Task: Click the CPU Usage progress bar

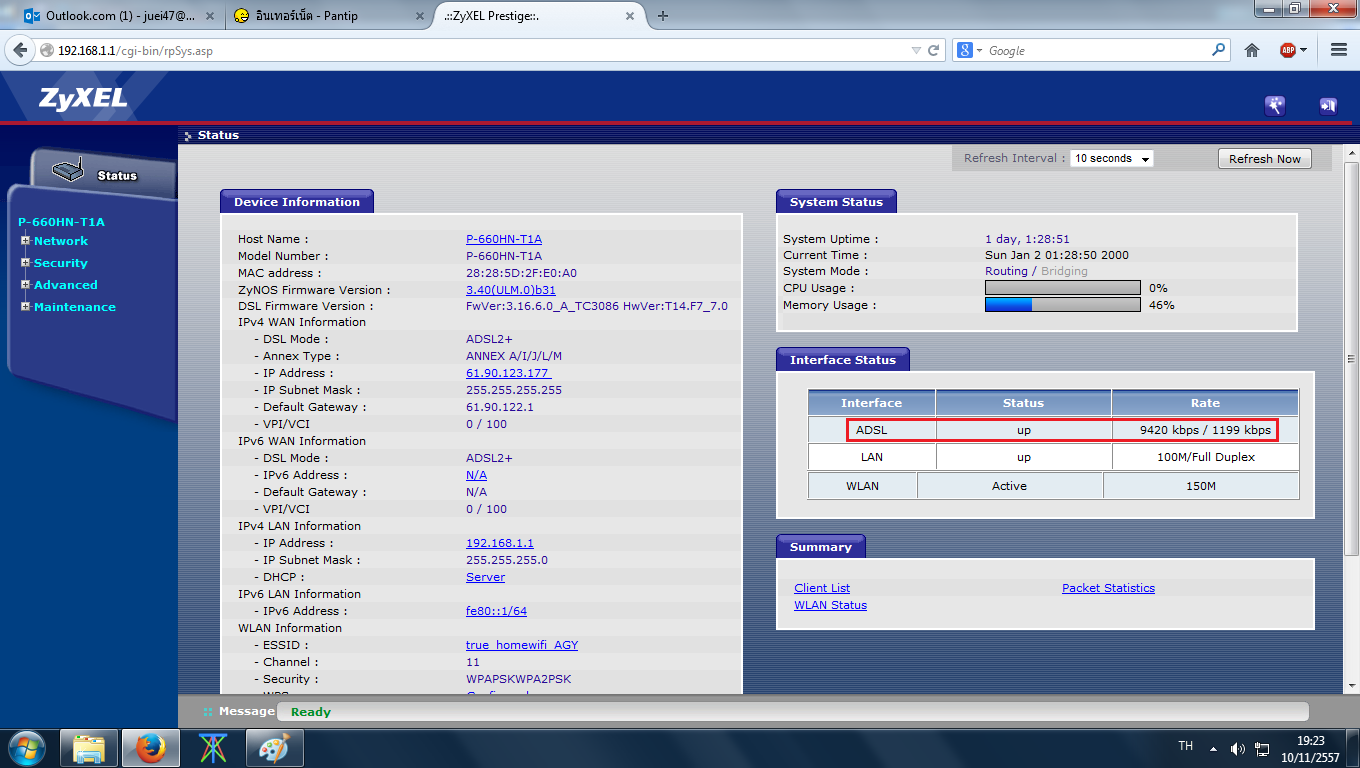Action: click(1062, 288)
